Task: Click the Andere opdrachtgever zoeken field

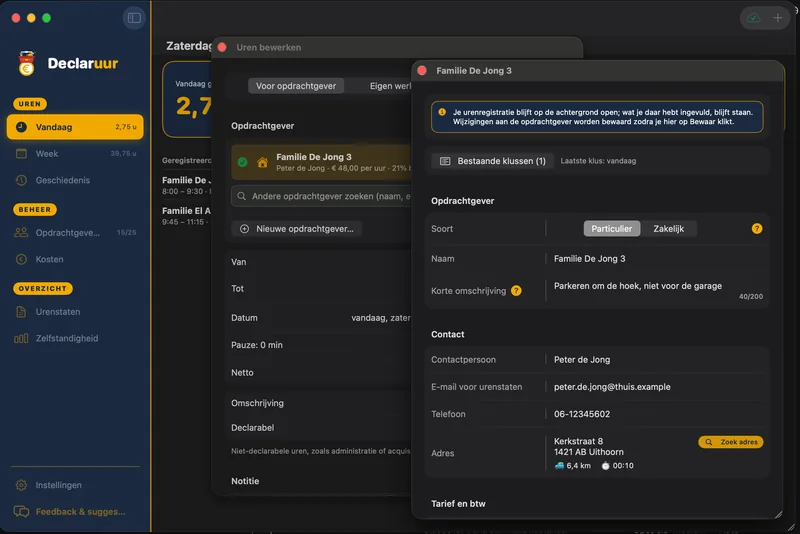Action: [x=321, y=196]
